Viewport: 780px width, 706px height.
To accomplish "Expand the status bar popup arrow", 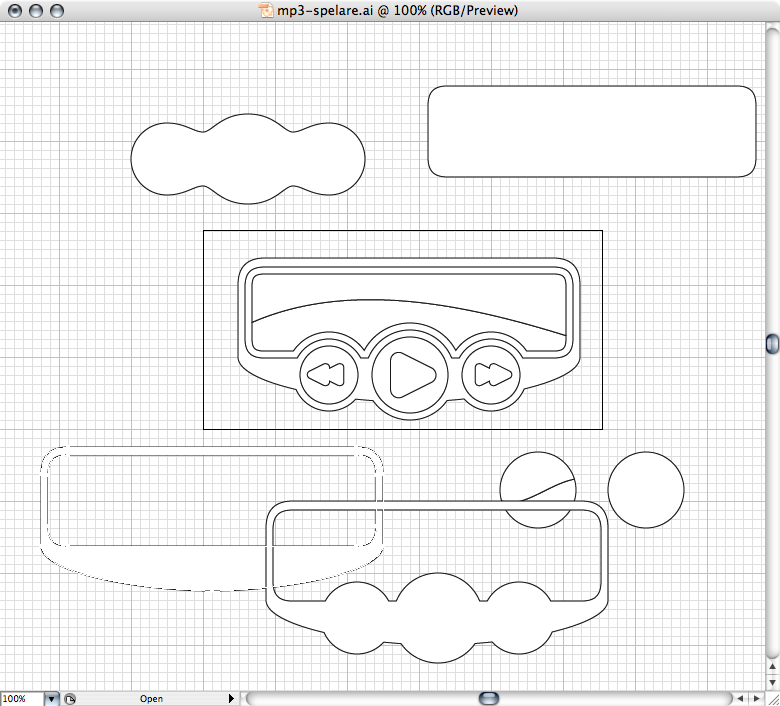I will (x=232, y=698).
